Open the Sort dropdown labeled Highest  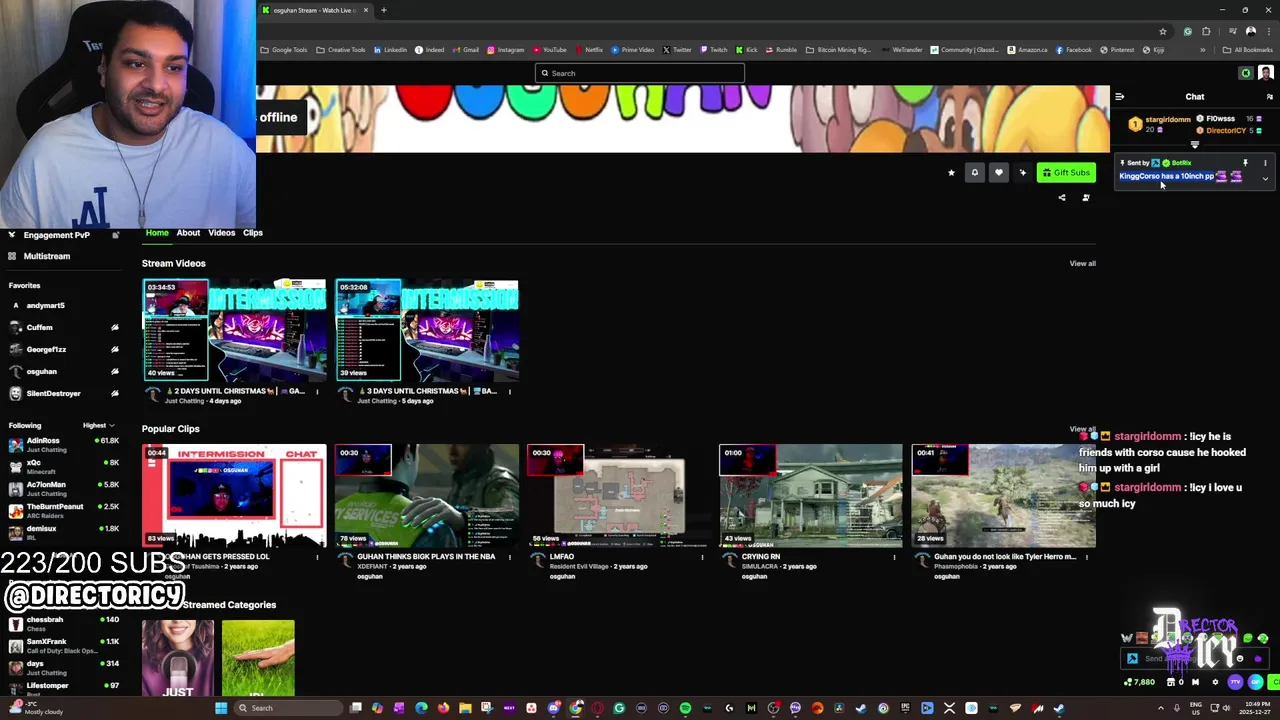point(99,425)
